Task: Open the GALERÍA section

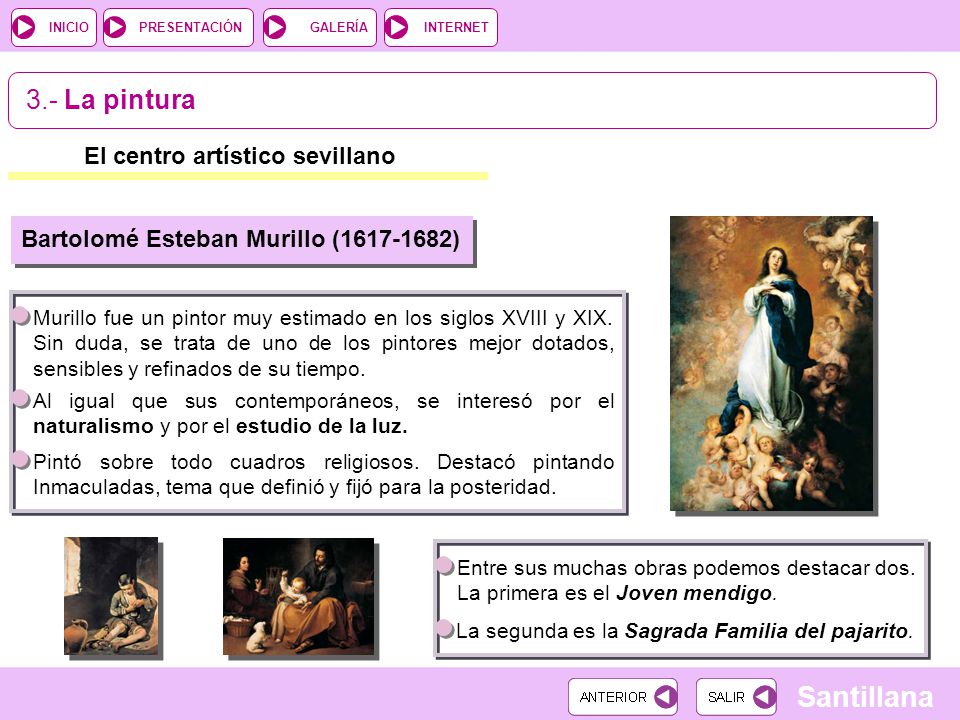Action: (320, 28)
